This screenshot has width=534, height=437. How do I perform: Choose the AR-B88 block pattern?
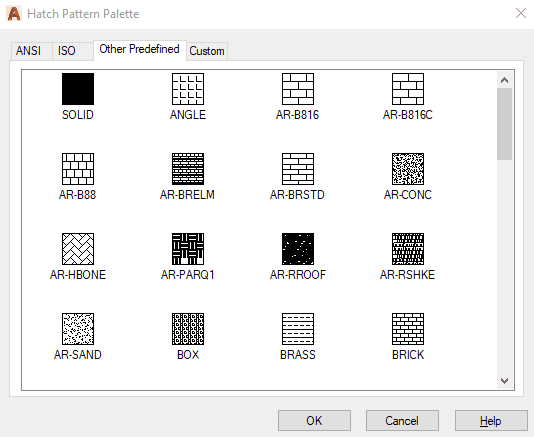click(x=78, y=169)
